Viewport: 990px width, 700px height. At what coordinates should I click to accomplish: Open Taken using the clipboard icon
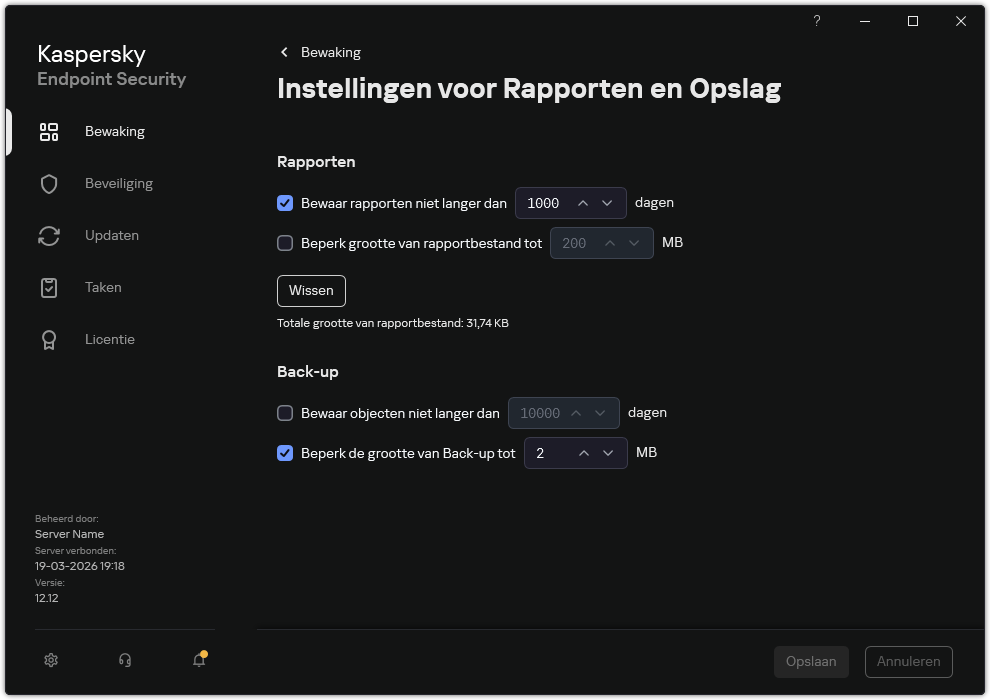coord(48,287)
